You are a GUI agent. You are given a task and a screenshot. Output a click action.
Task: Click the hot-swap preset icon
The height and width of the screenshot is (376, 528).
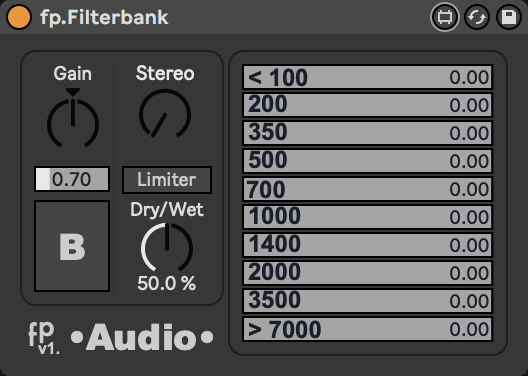tap(477, 17)
